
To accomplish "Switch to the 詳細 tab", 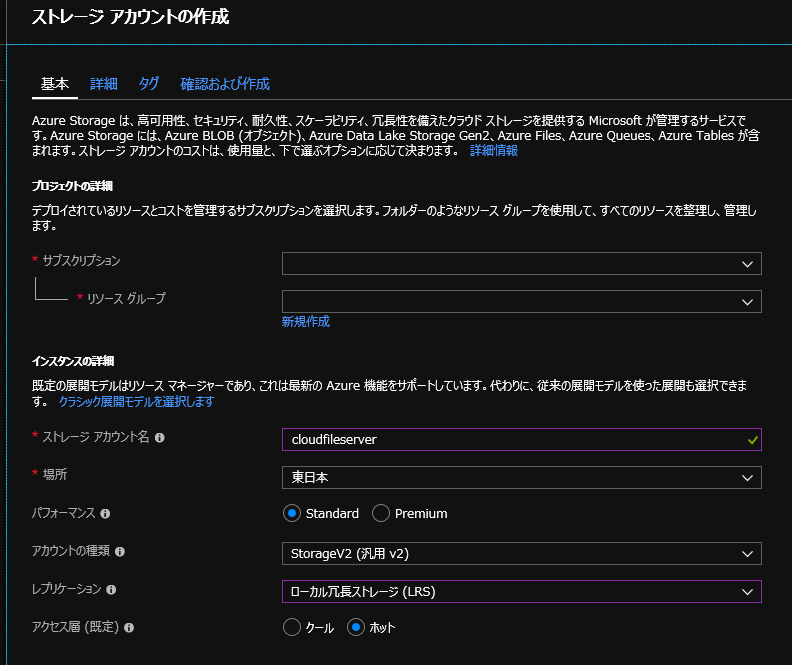I will point(104,84).
